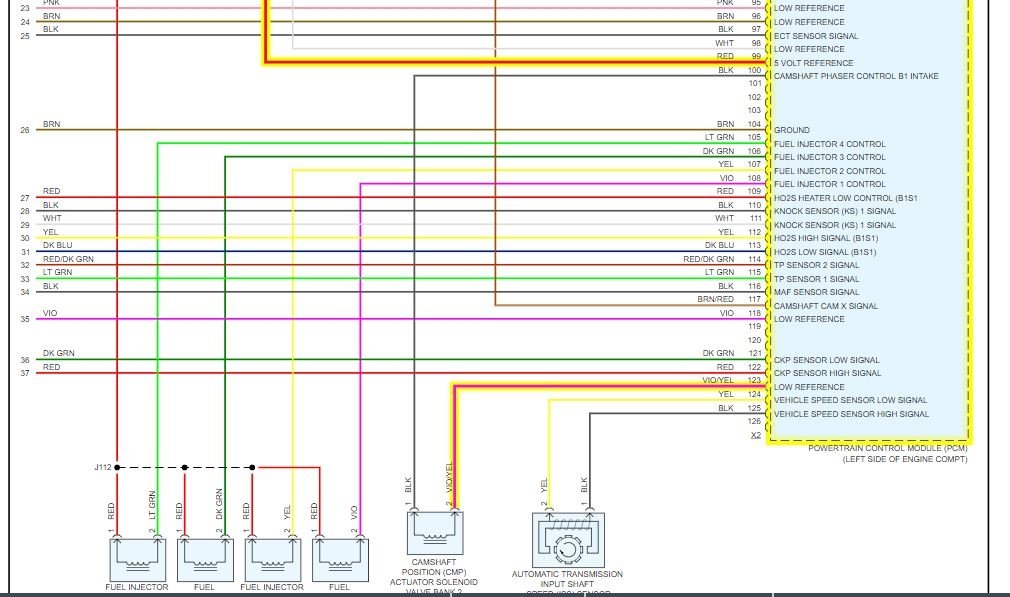Click the 'DK GRN' label beside reference 36
1010x597 pixels.
point(59,354)
